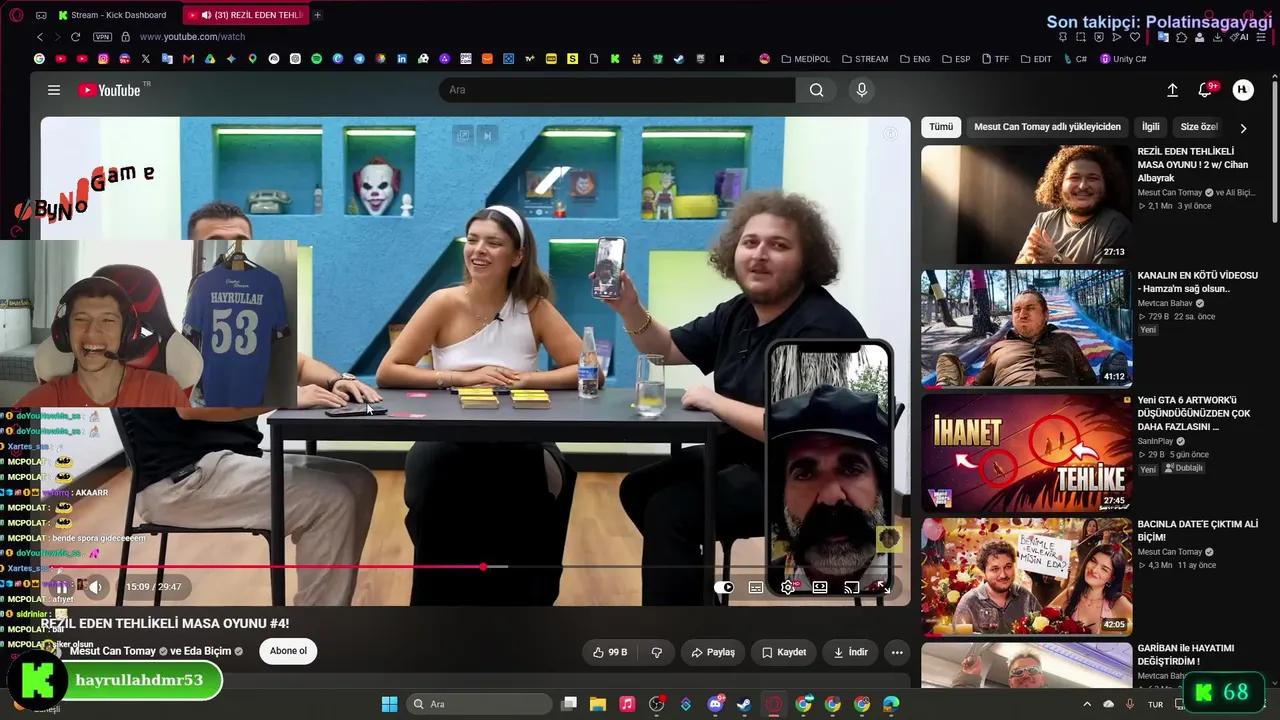Viewport: 1280px width, 720px height.
Task: Expand the STREAM bookmarks folder
Action: click(x=865, y=59)
